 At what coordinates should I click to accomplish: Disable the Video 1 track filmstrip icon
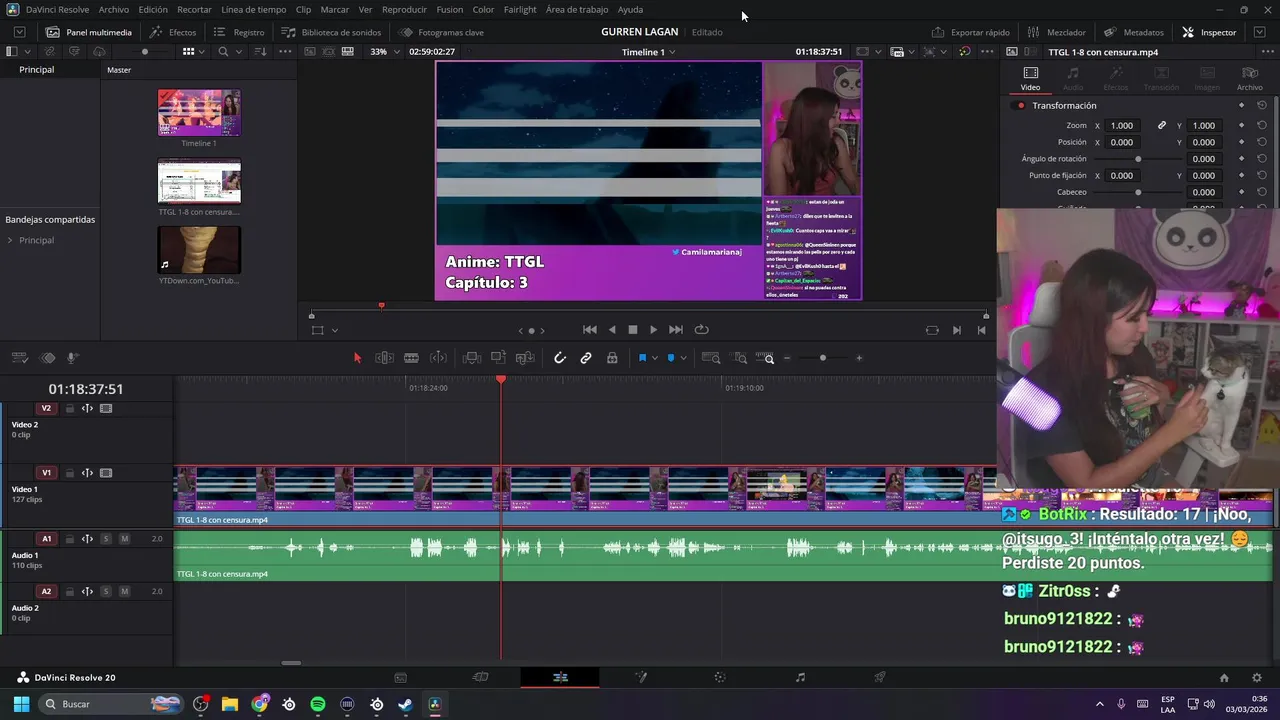pyautogui.click(x=106, y=473)
